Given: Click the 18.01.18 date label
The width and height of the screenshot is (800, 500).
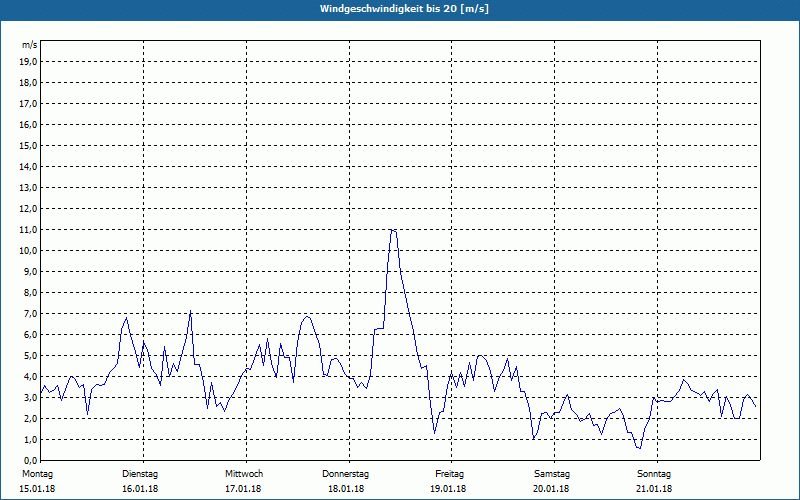Looking at the screenshot, I should click(346, 489).
